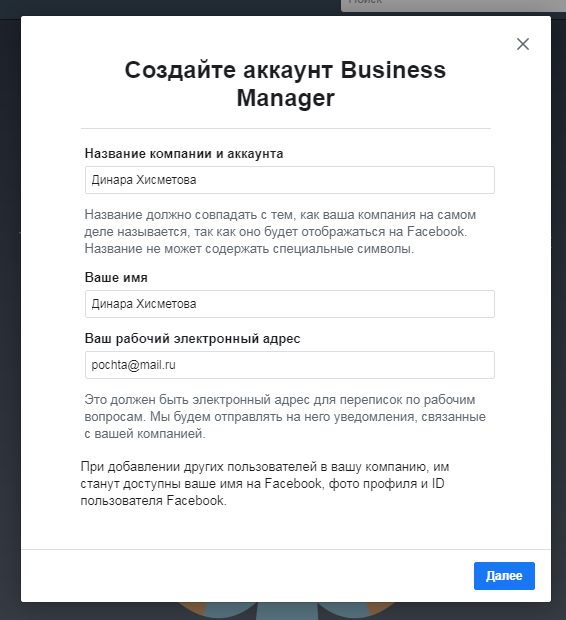
Task: Click the pochta@mail.ru email field
Action: tap(290, 365)
